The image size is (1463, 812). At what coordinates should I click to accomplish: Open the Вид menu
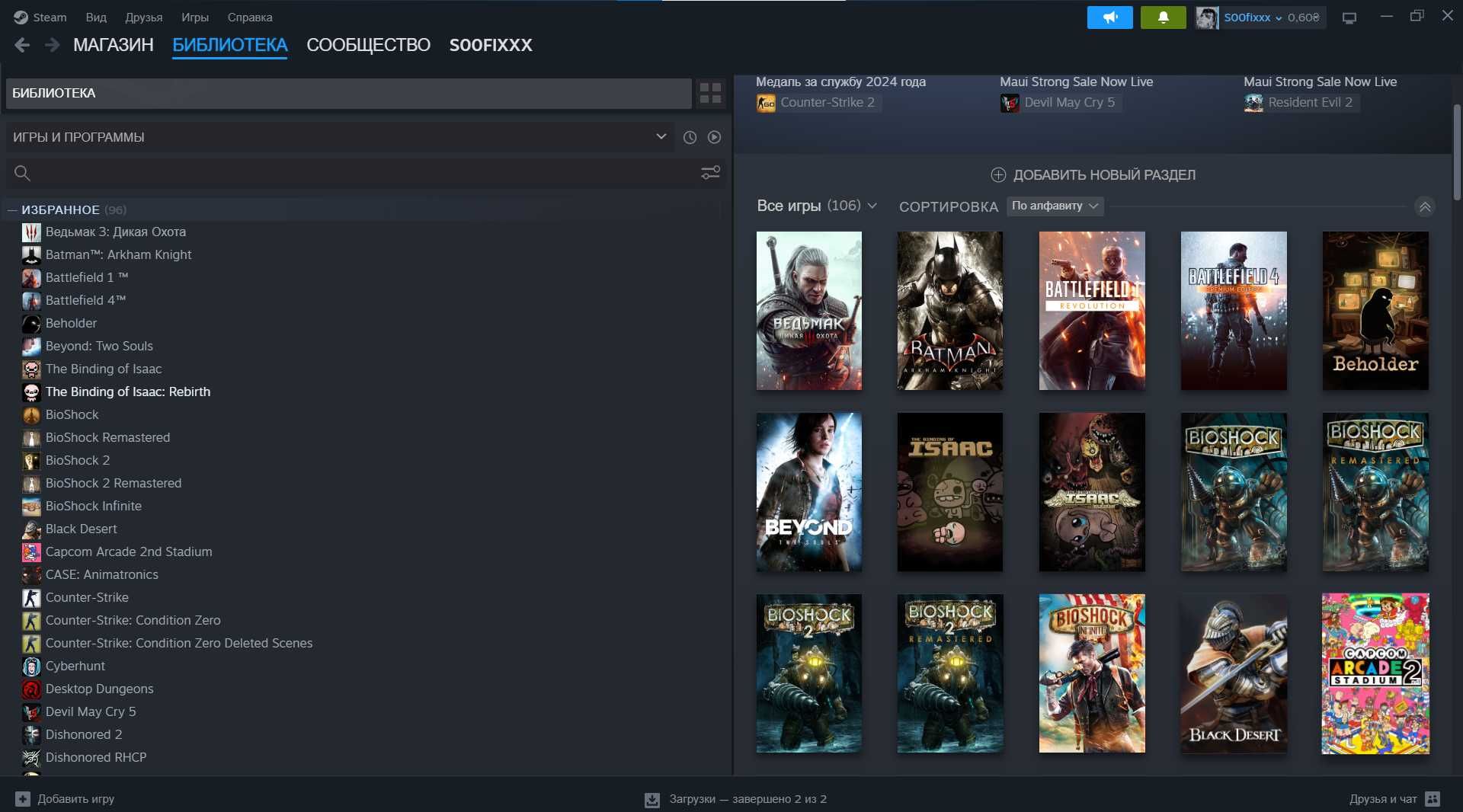(x=96, y=18)
